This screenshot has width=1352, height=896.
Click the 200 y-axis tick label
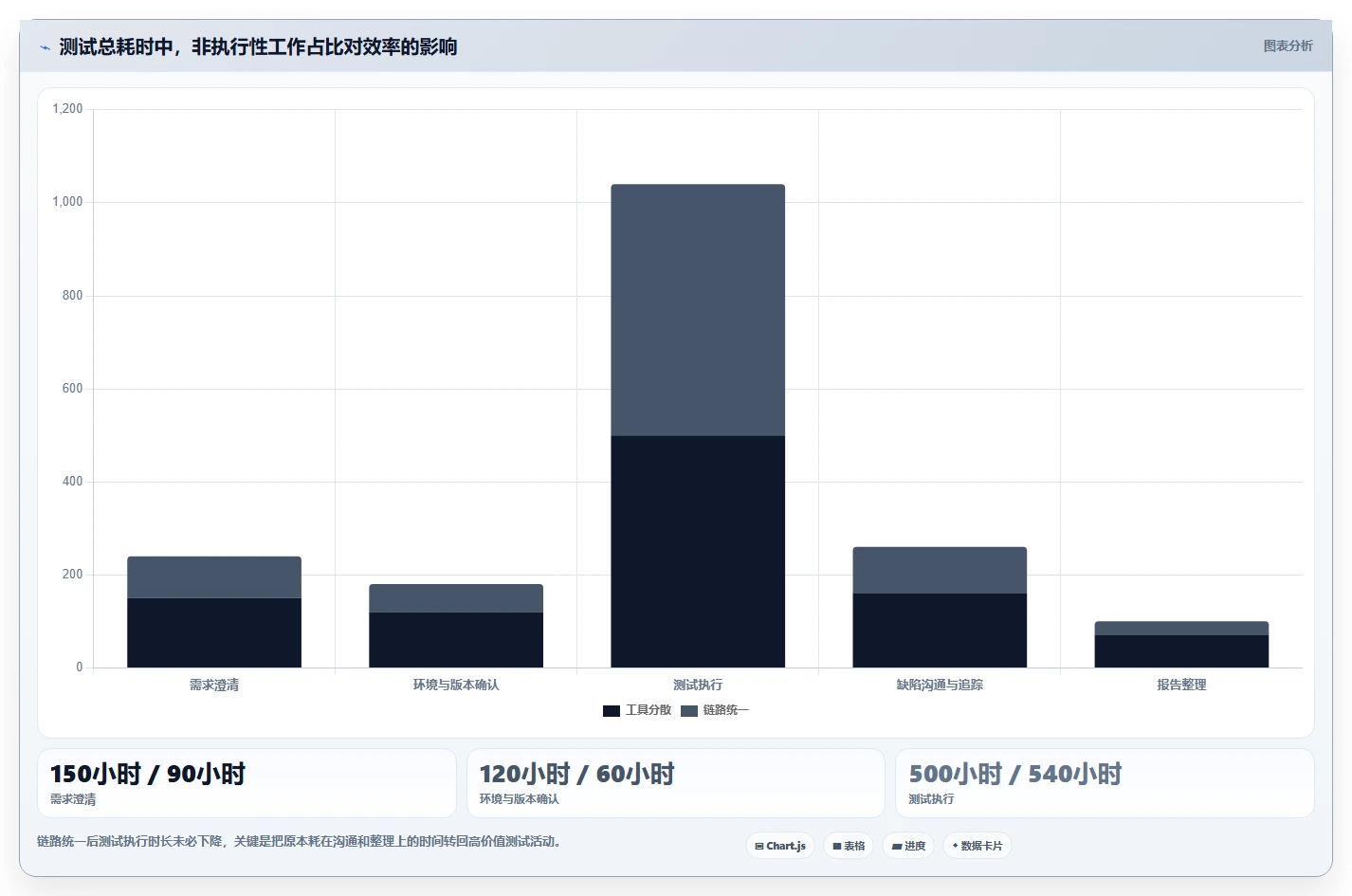pyautogui.click(x=72, y=575)
